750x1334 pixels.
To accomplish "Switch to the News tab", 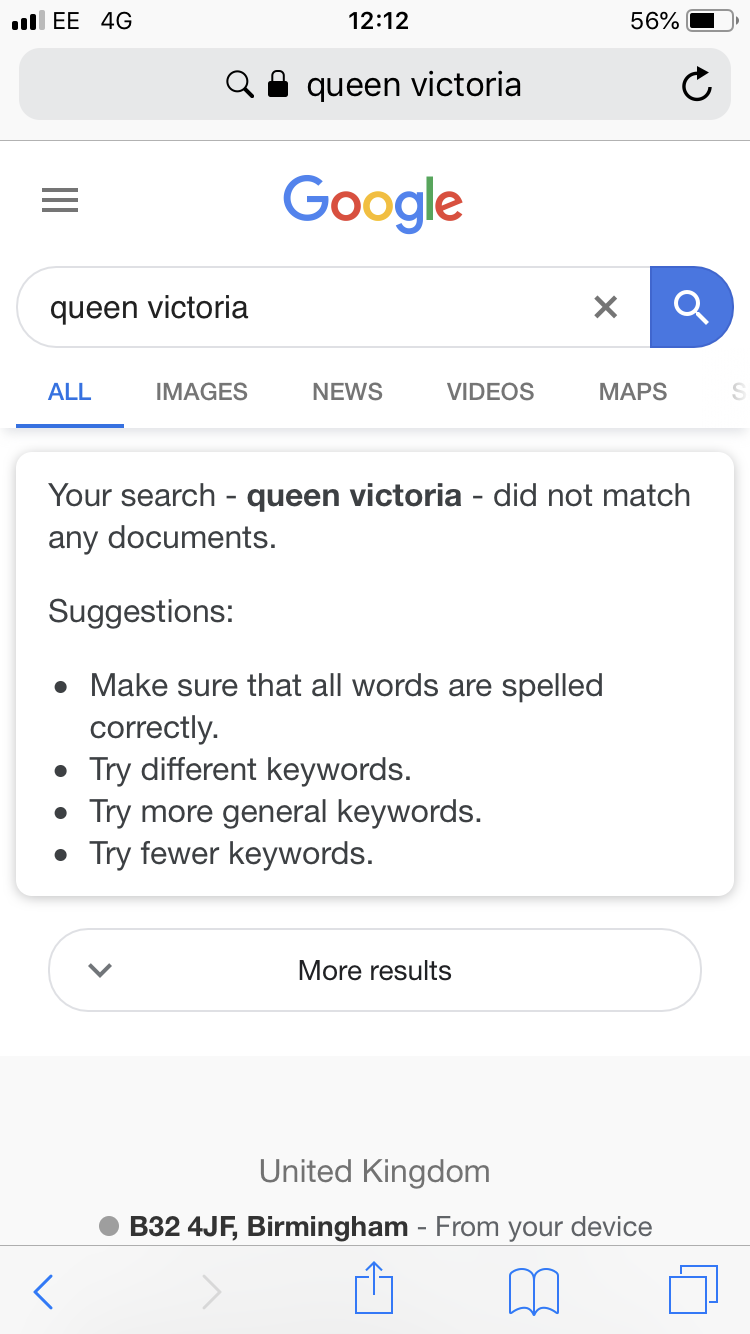I will pos(347,392).
